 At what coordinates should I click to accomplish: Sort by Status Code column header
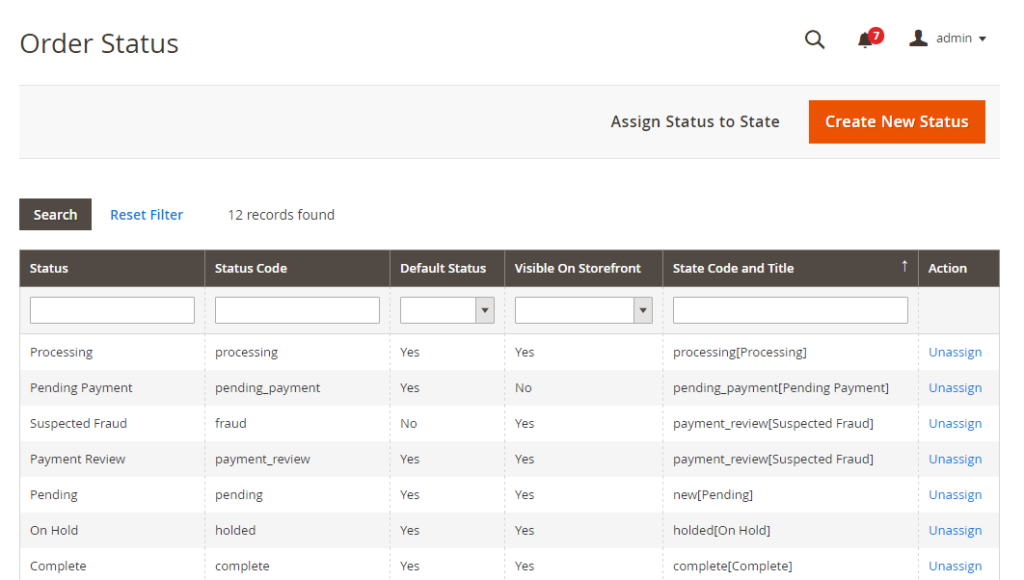(297, 268)
